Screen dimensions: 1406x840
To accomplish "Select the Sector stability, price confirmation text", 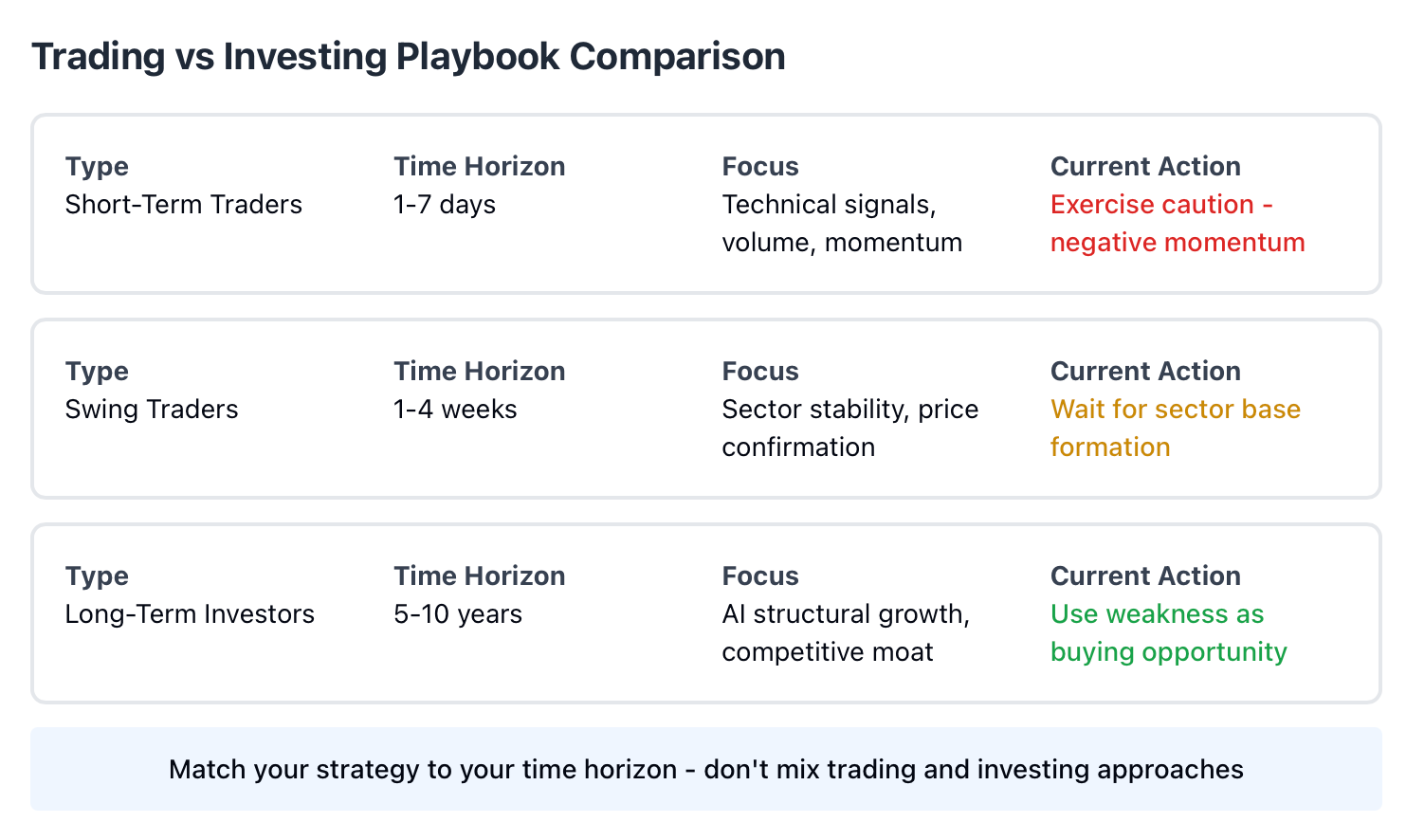I will (850, 429).
